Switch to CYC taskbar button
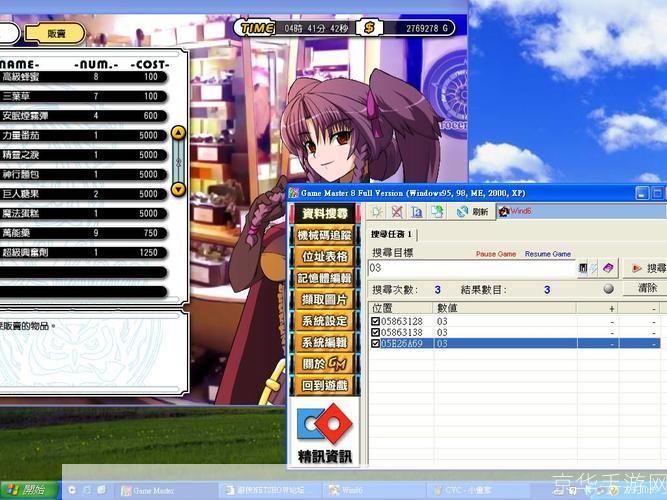The height and width of the screenshot is (500, 667). click(479, 491)
